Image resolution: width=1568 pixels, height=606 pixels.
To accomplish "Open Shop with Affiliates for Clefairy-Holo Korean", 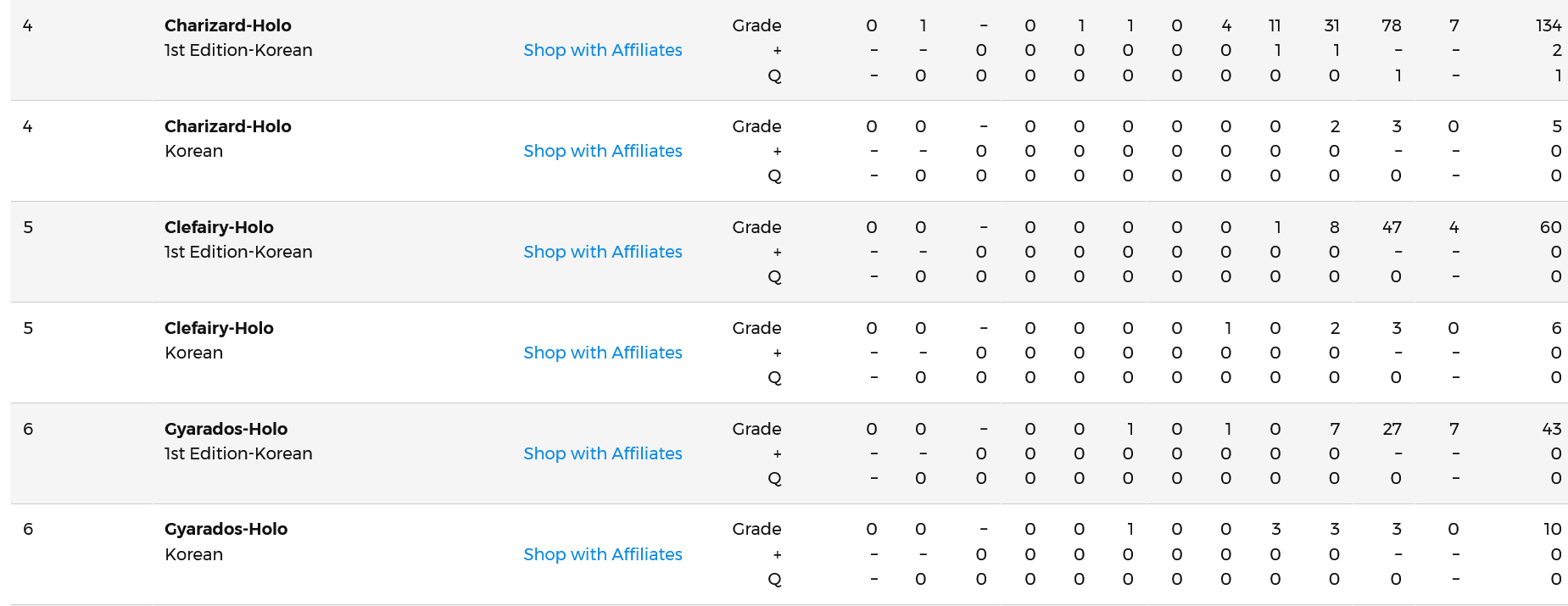I will coord(602,353).
